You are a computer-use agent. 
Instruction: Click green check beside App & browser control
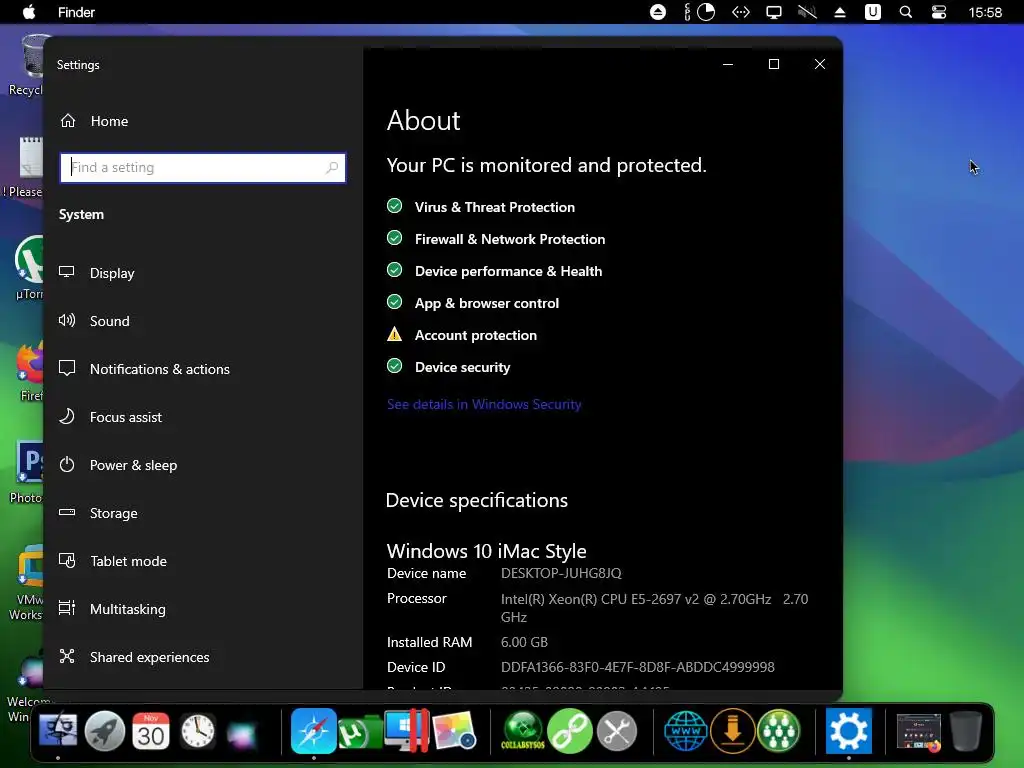click(x=394, y=302)
